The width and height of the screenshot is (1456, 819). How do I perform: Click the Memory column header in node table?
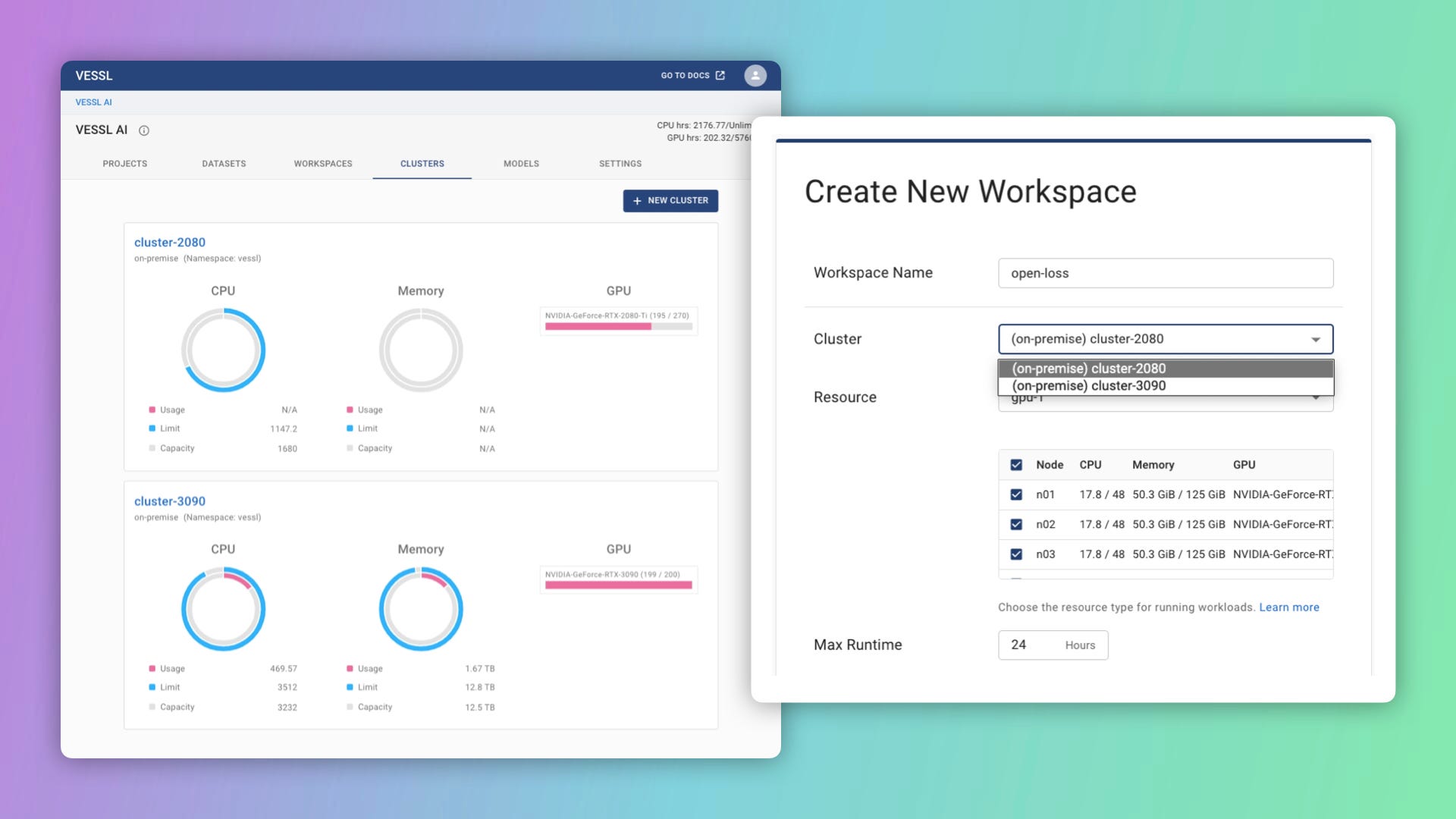coord(1153,465)
